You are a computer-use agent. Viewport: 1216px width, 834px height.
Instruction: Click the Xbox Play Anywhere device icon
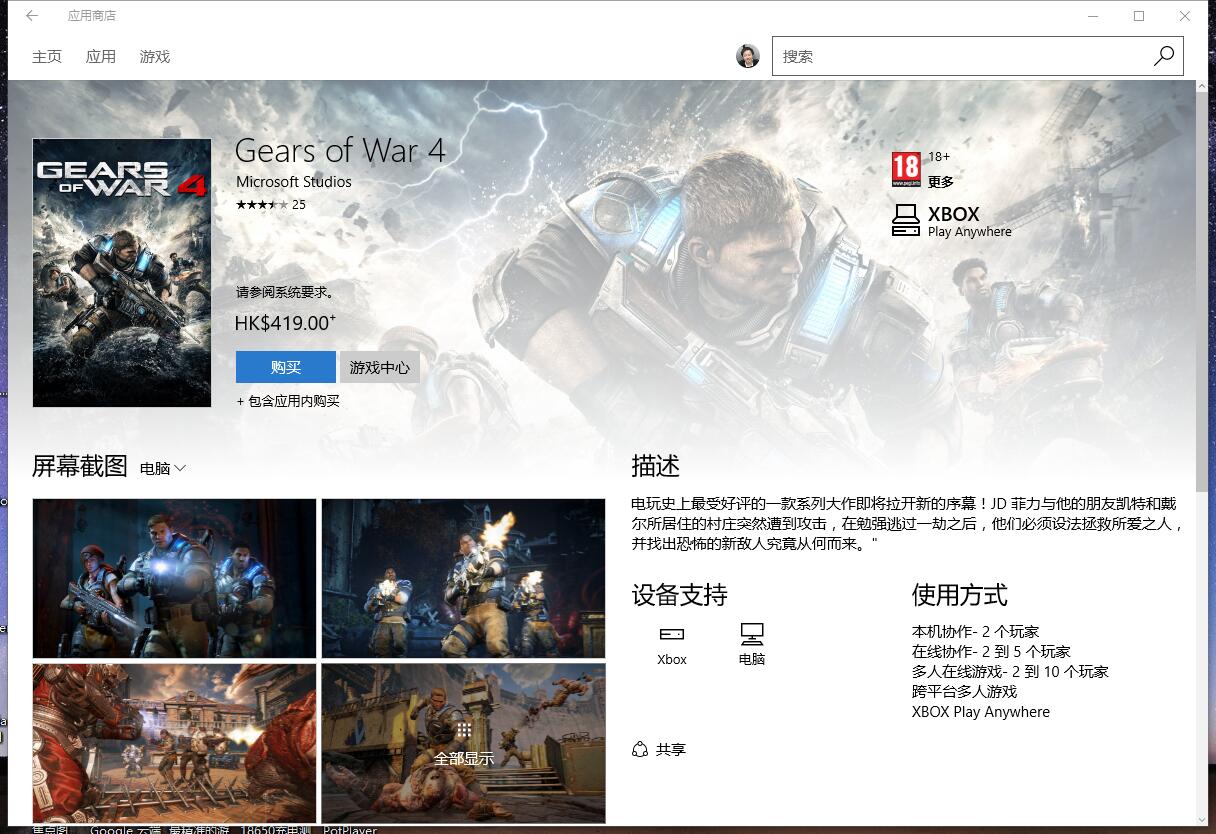coord(905,220)
